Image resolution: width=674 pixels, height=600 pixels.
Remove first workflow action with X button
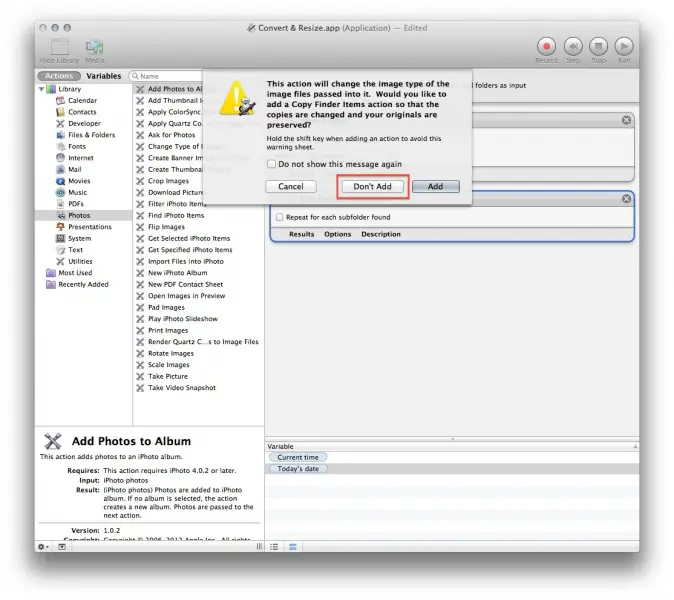point(626,120)
